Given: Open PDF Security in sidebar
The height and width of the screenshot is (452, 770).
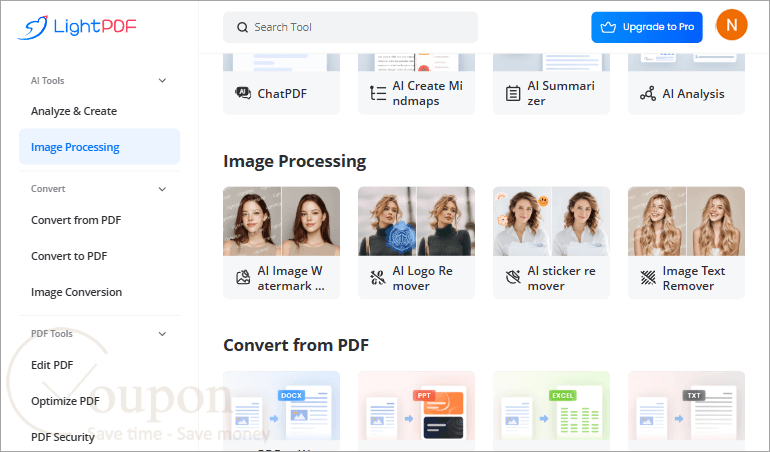Looking at the screenshot, I should point(62,437).
